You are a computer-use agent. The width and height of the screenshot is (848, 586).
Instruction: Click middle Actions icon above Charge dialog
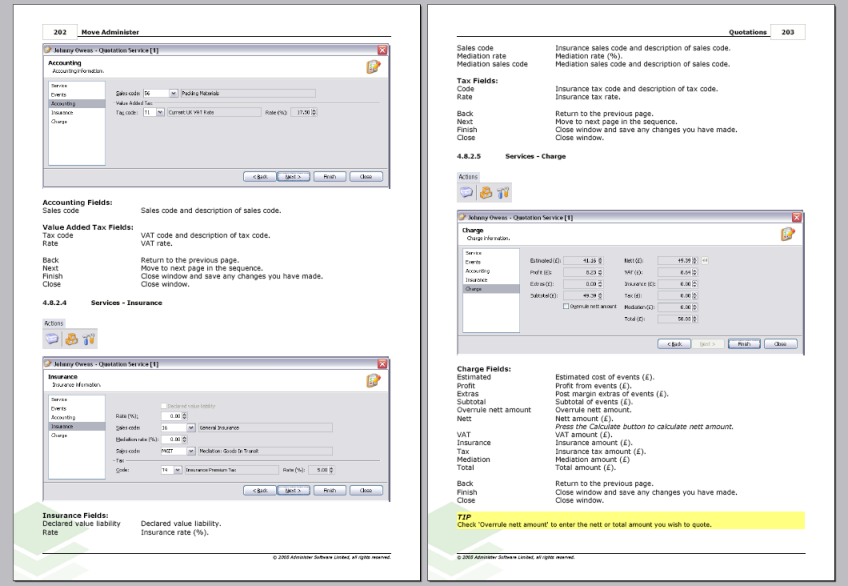click(x=482, y=192)
